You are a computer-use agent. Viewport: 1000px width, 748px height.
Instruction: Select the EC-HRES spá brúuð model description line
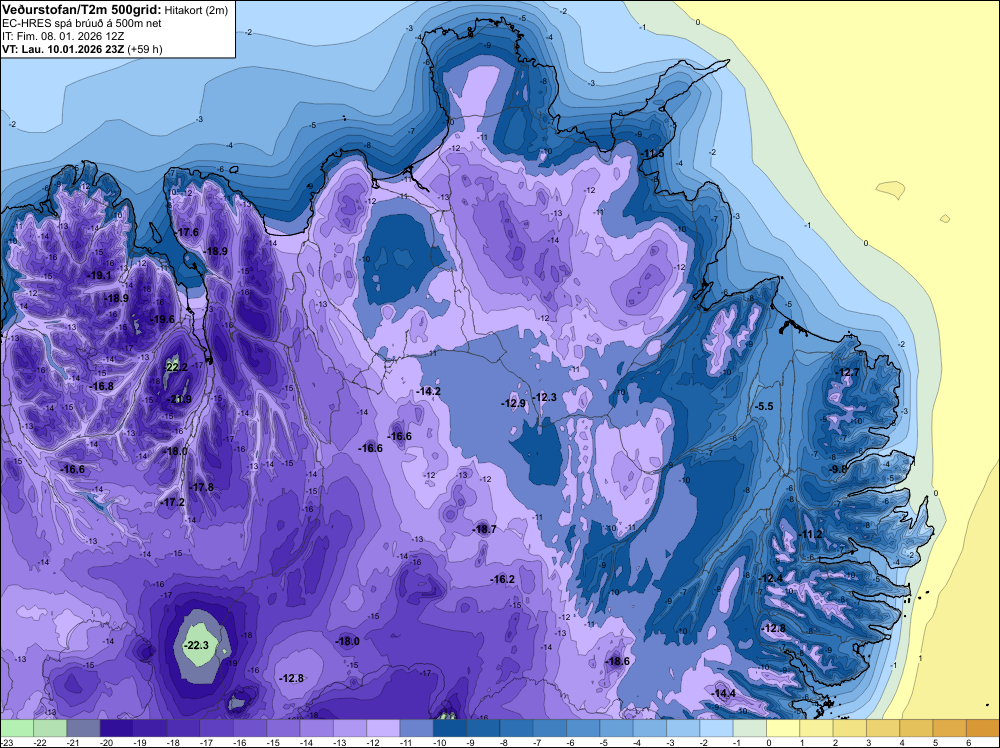coord(82,23)
